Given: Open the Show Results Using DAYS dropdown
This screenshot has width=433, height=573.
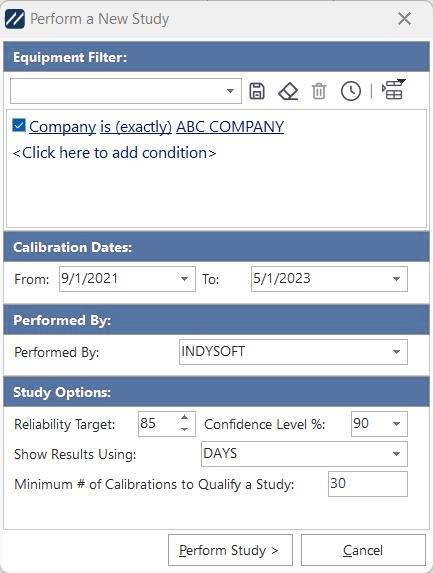Looking at the screenshot, I should pyautogui.click(x=396, y=454).
